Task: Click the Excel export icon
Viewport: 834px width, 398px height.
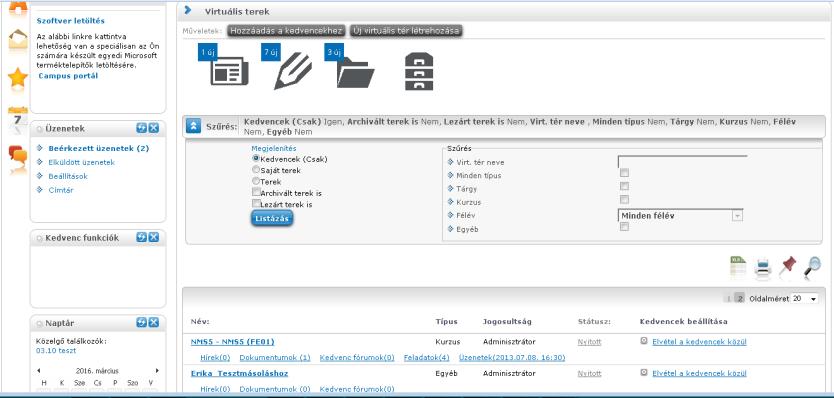Action: point(738,268)
